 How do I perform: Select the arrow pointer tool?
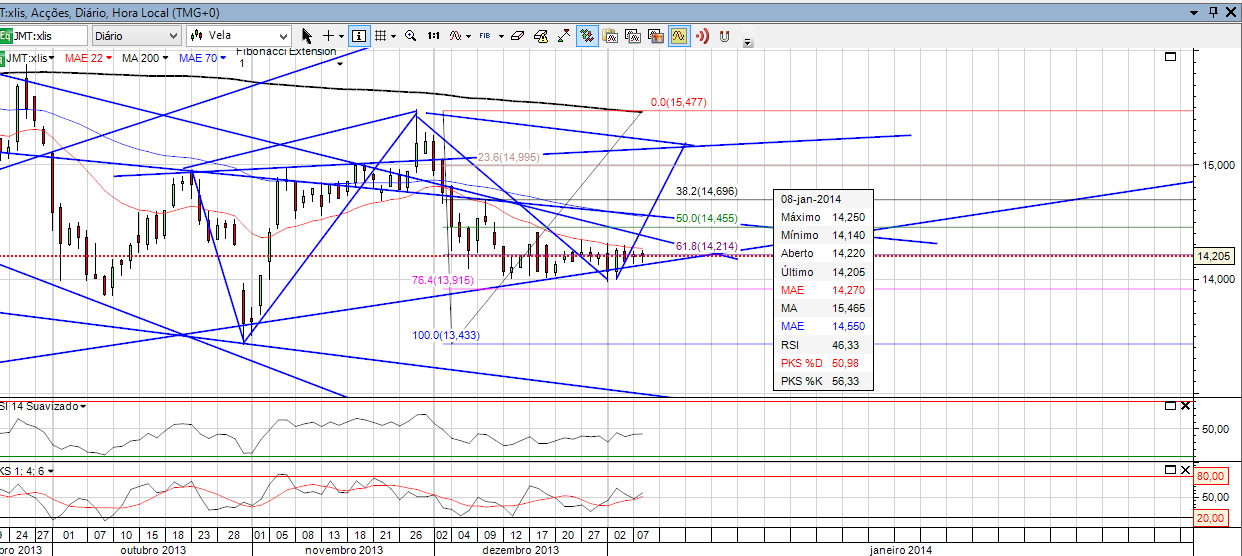307,35
